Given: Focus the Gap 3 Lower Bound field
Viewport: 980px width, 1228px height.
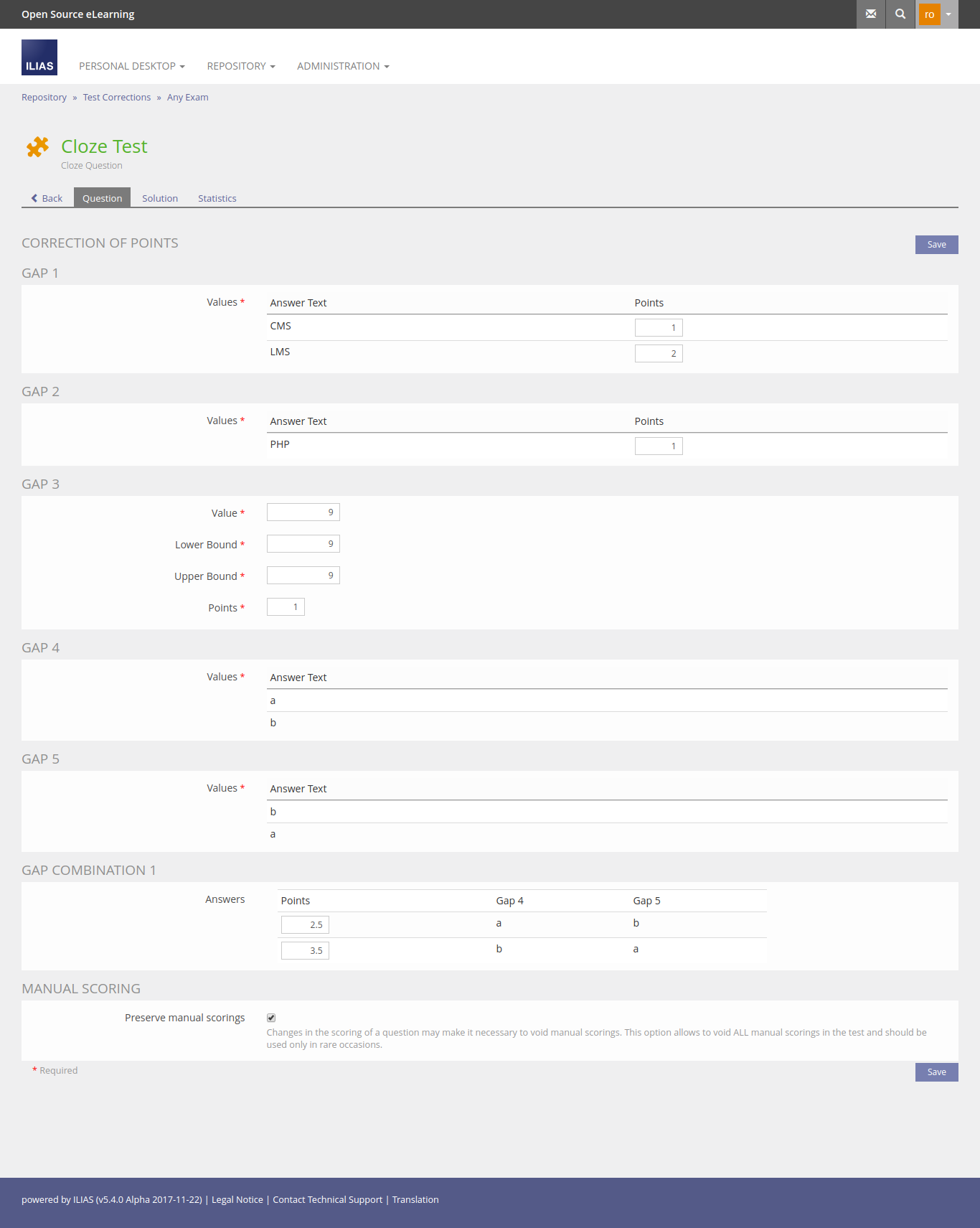Looking at the screenshot, I should coord(303,544).
